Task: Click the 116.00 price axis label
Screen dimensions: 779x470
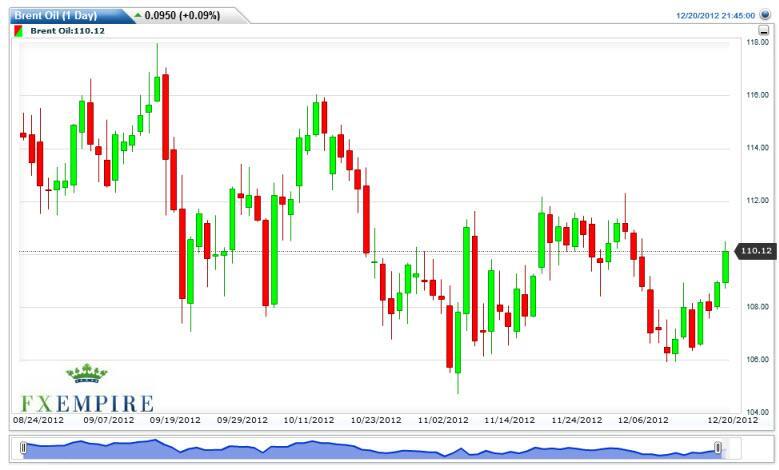Action: click(756, 95)
